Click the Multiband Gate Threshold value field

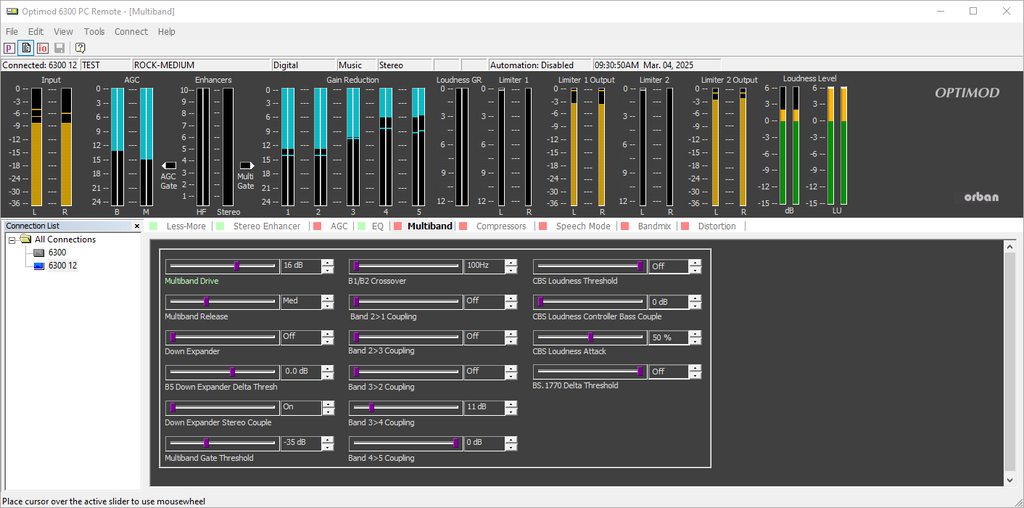pos(299,442)
